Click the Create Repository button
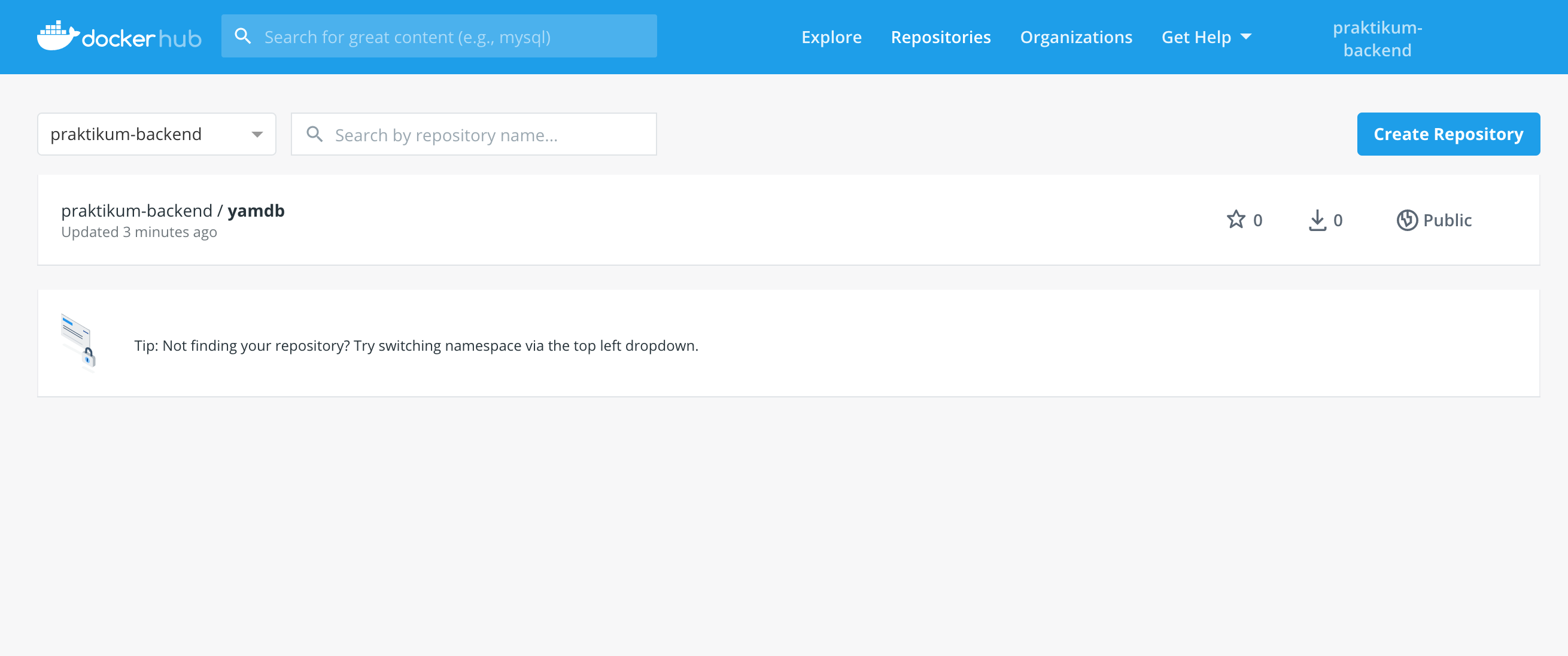 [x=1448, y=134]
